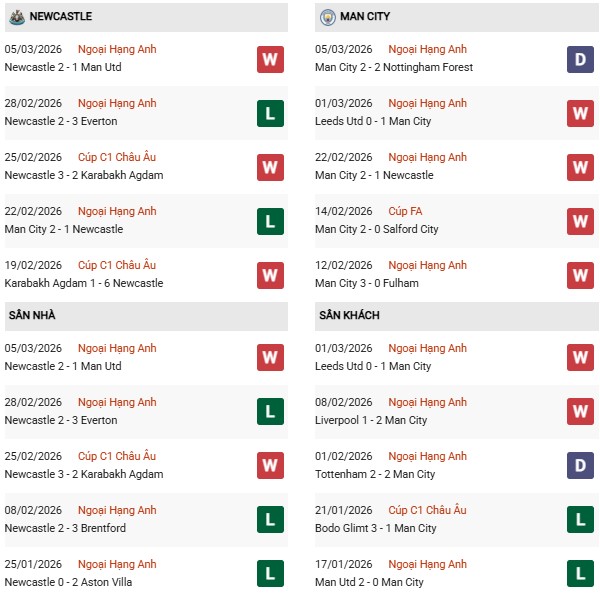Click the NEWCASTLE team heading
The image size is (600, 595).
pos(61,16)
